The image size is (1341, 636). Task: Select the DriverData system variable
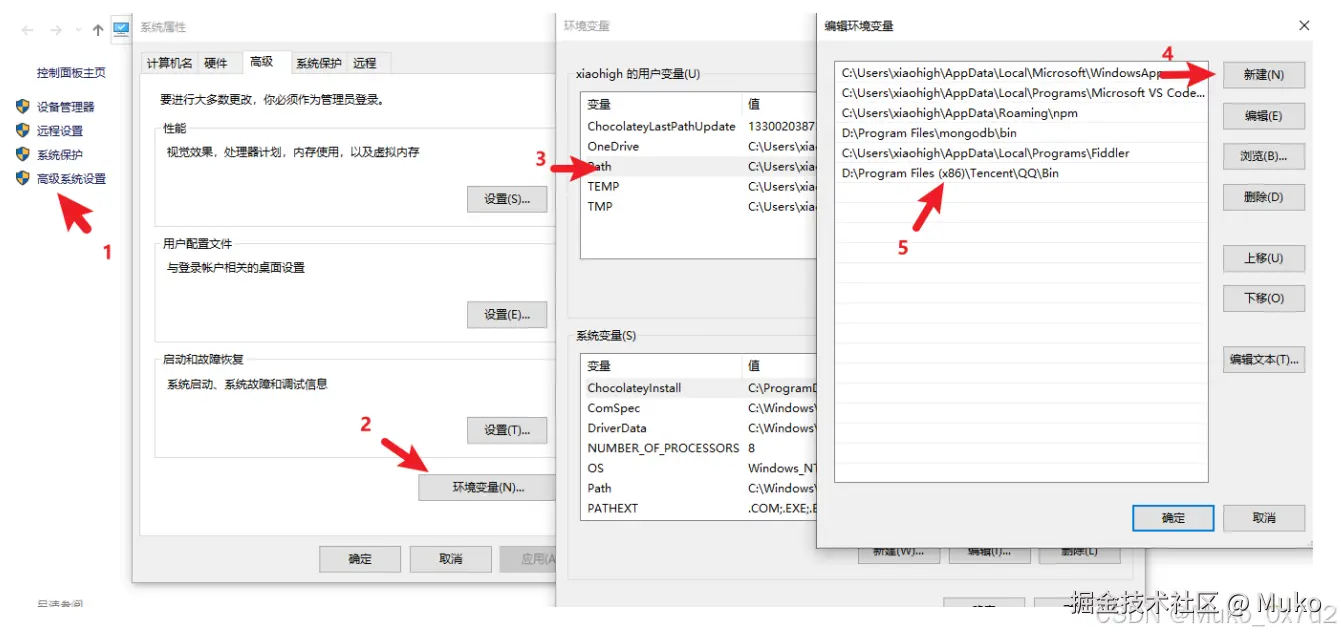point(700,428)
